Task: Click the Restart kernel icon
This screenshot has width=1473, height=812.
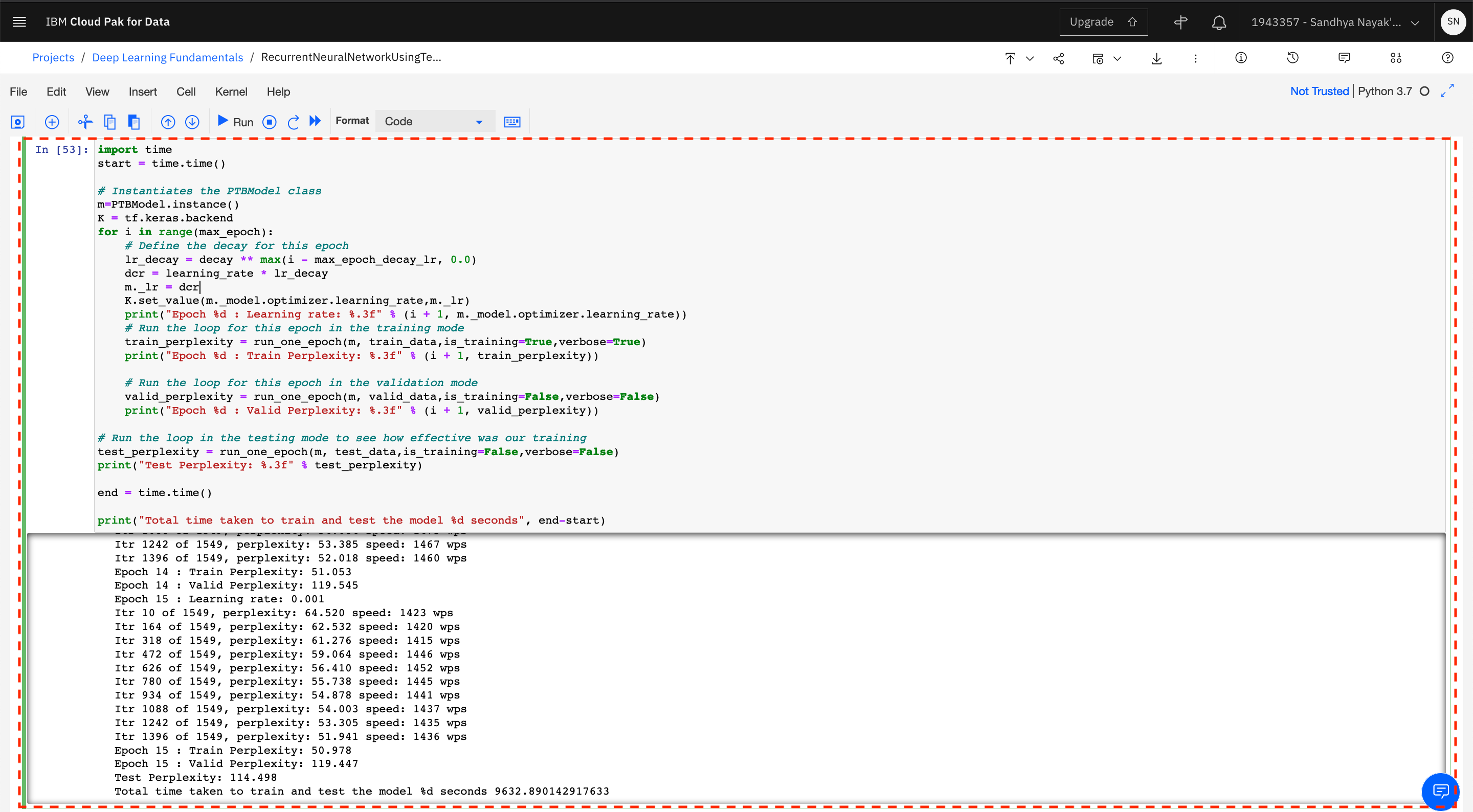Action: (x=293, y=121)
